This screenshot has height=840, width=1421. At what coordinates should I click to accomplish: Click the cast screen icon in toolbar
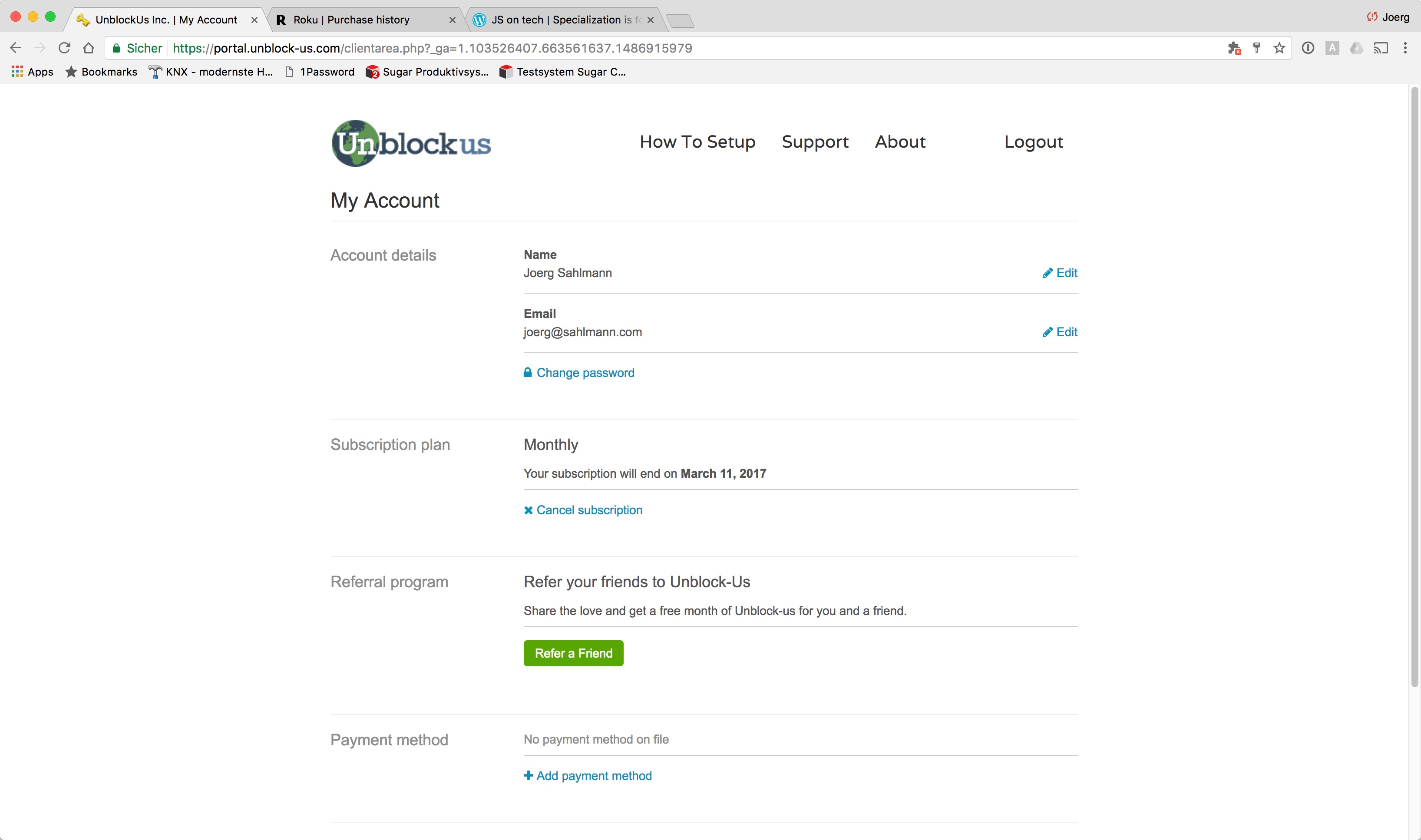[1381, 48]
